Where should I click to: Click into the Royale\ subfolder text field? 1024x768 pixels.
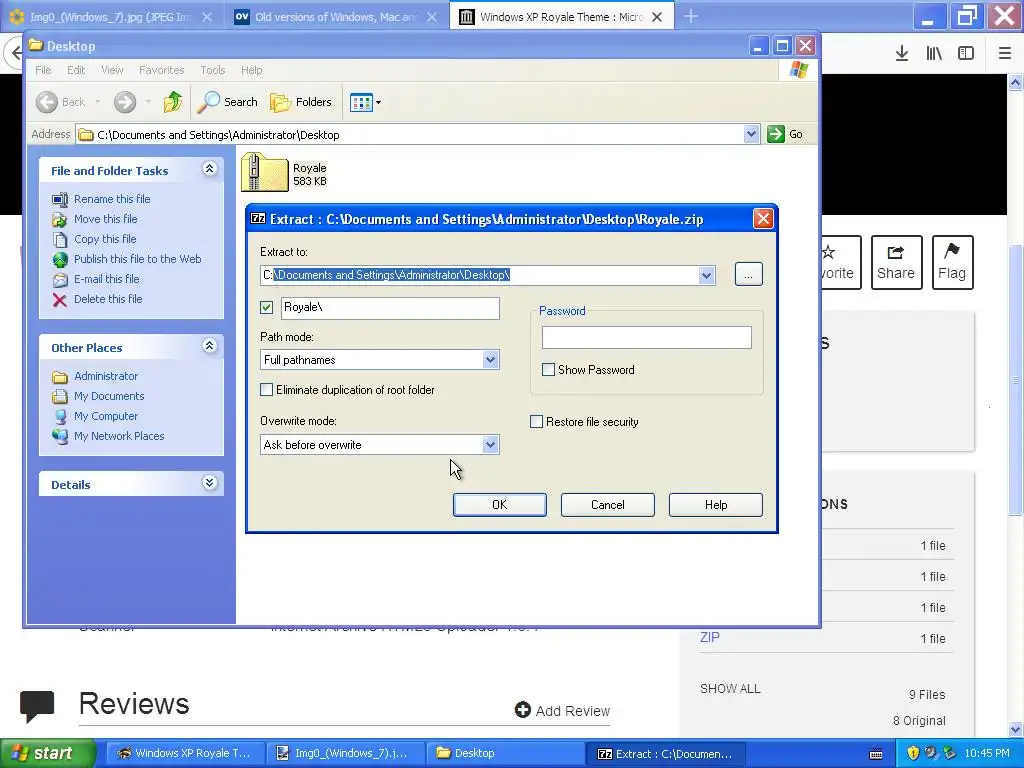pos(390,308)
